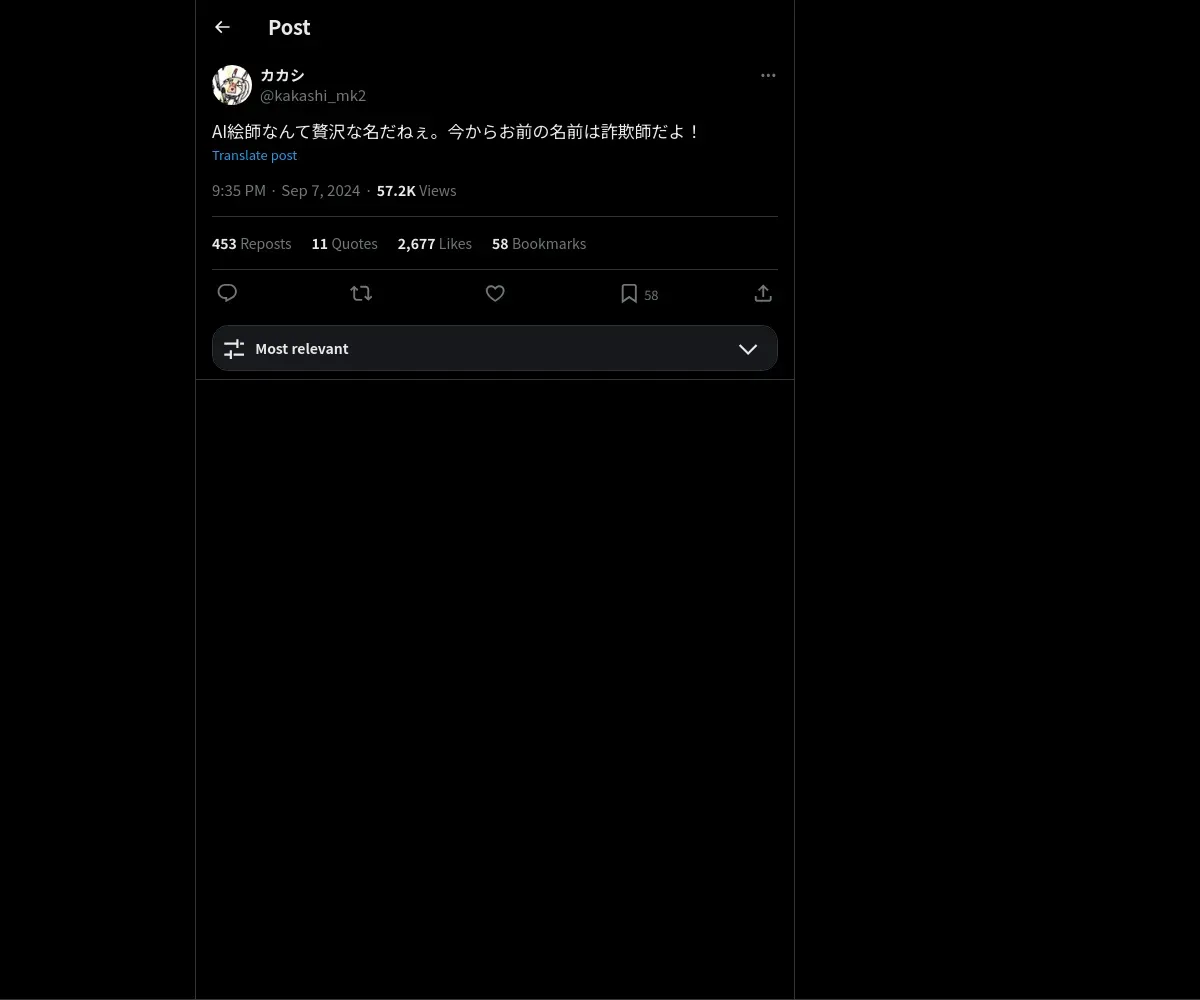Bookmark the post with the bookmark icon
Viewport: 1200px width, 1000px height.
tap(629, 293)
